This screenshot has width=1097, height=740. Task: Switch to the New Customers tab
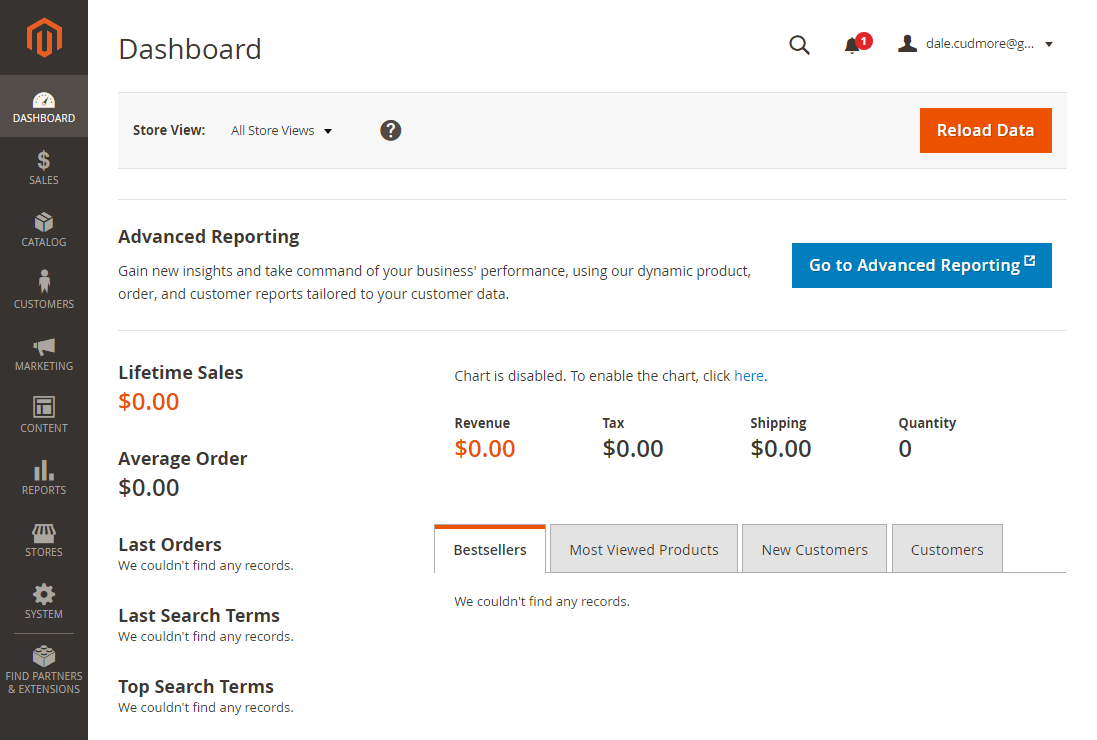click(x=814, y=550)
